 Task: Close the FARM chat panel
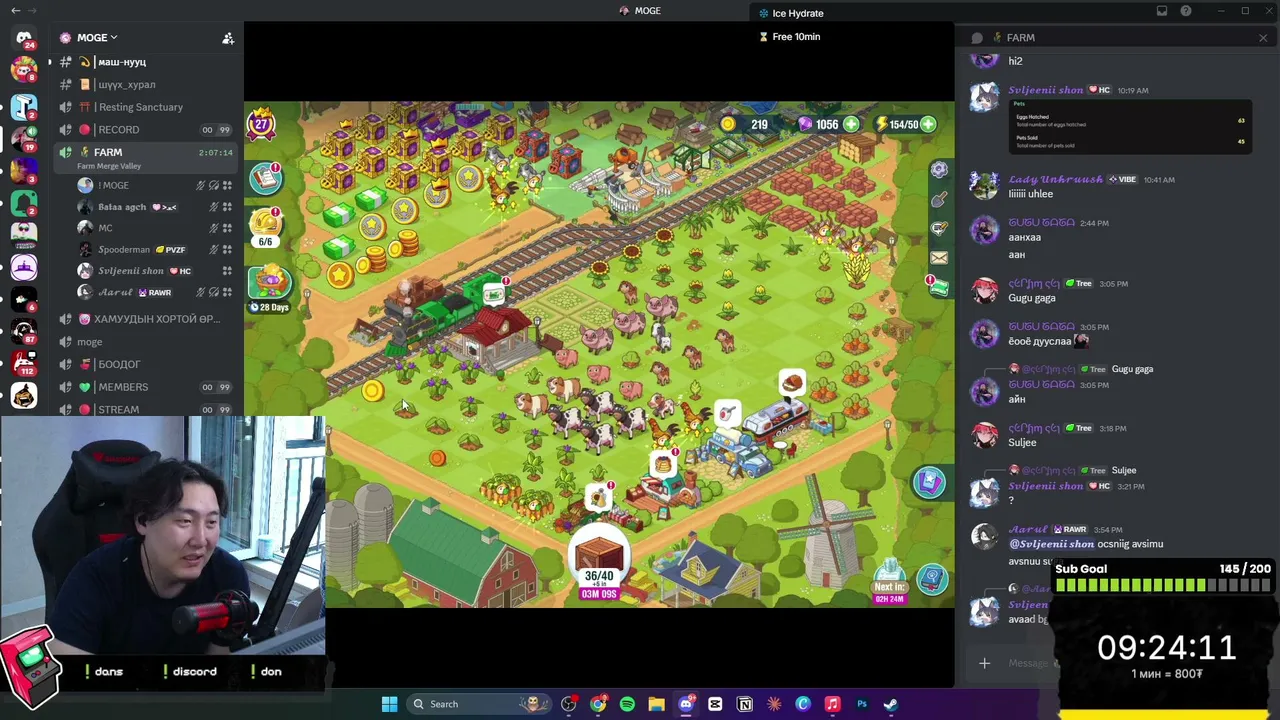pos(1263,38)
